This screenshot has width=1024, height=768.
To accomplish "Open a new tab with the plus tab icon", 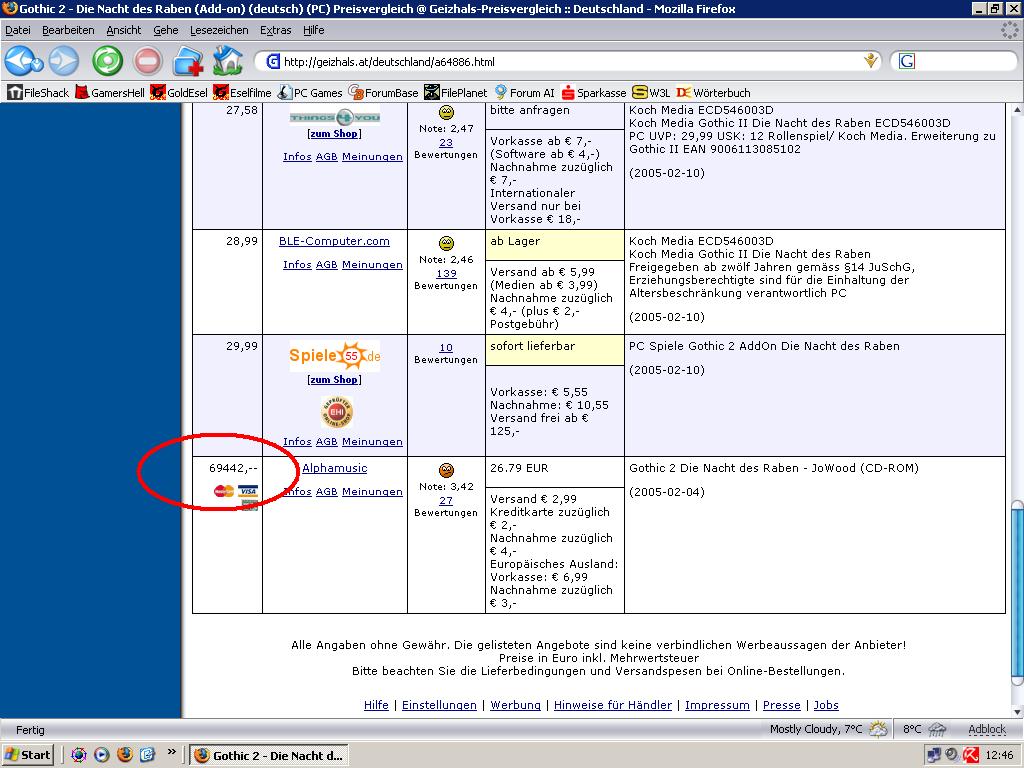I will [x=187, y=61].
